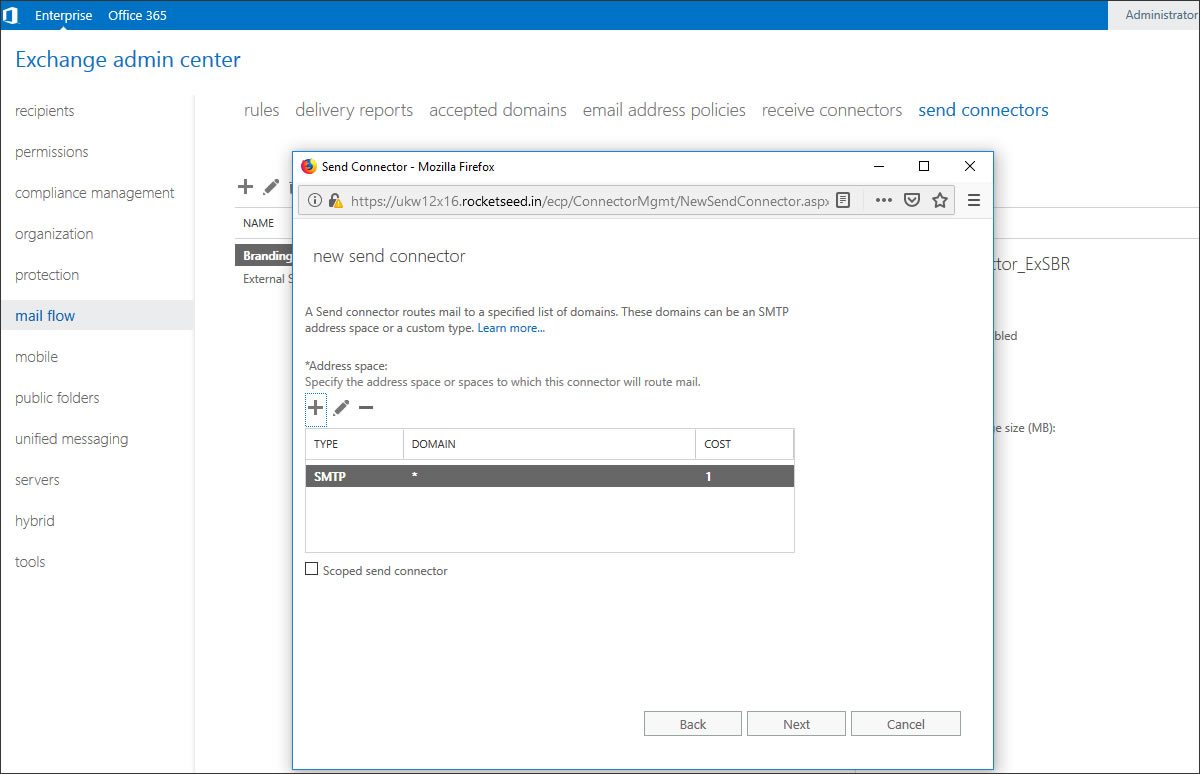Go to recipients in sidebar

45,111
